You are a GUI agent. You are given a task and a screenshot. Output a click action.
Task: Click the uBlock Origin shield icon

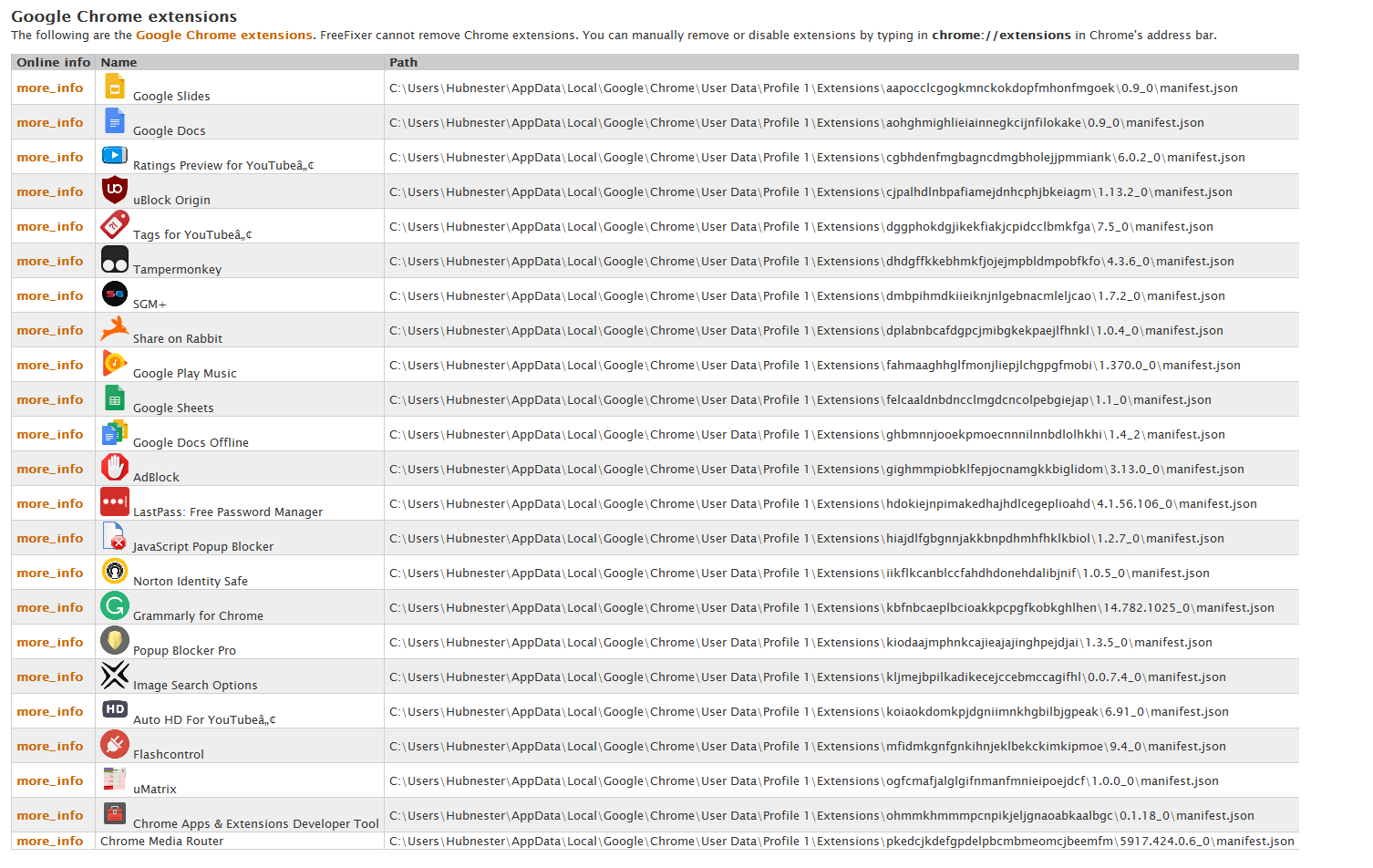click(115, 190)
